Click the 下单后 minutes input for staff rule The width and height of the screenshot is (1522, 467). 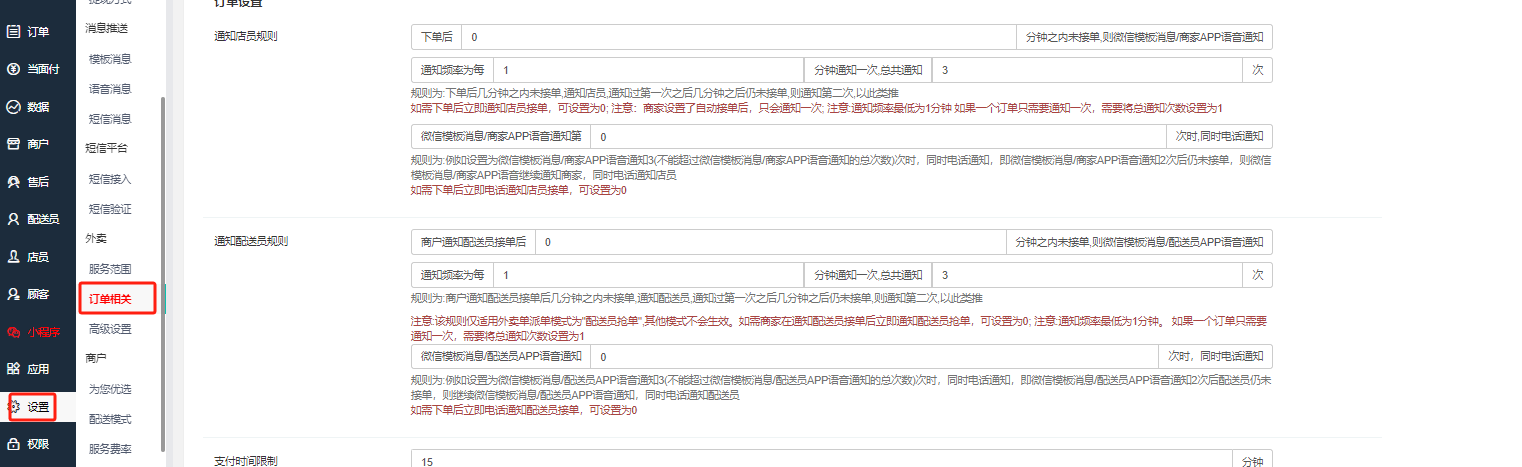click(738, 37)
